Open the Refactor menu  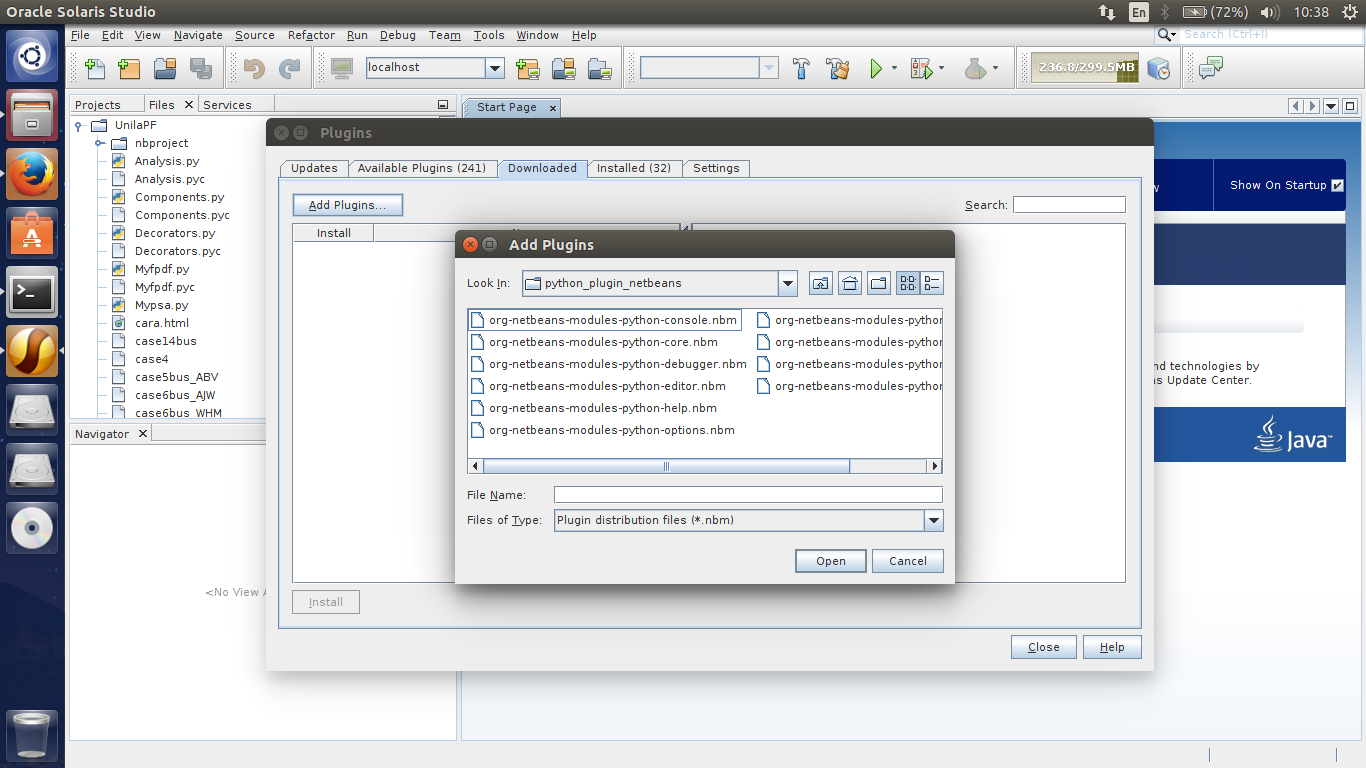pyautogui.click(x=311, y=35)
